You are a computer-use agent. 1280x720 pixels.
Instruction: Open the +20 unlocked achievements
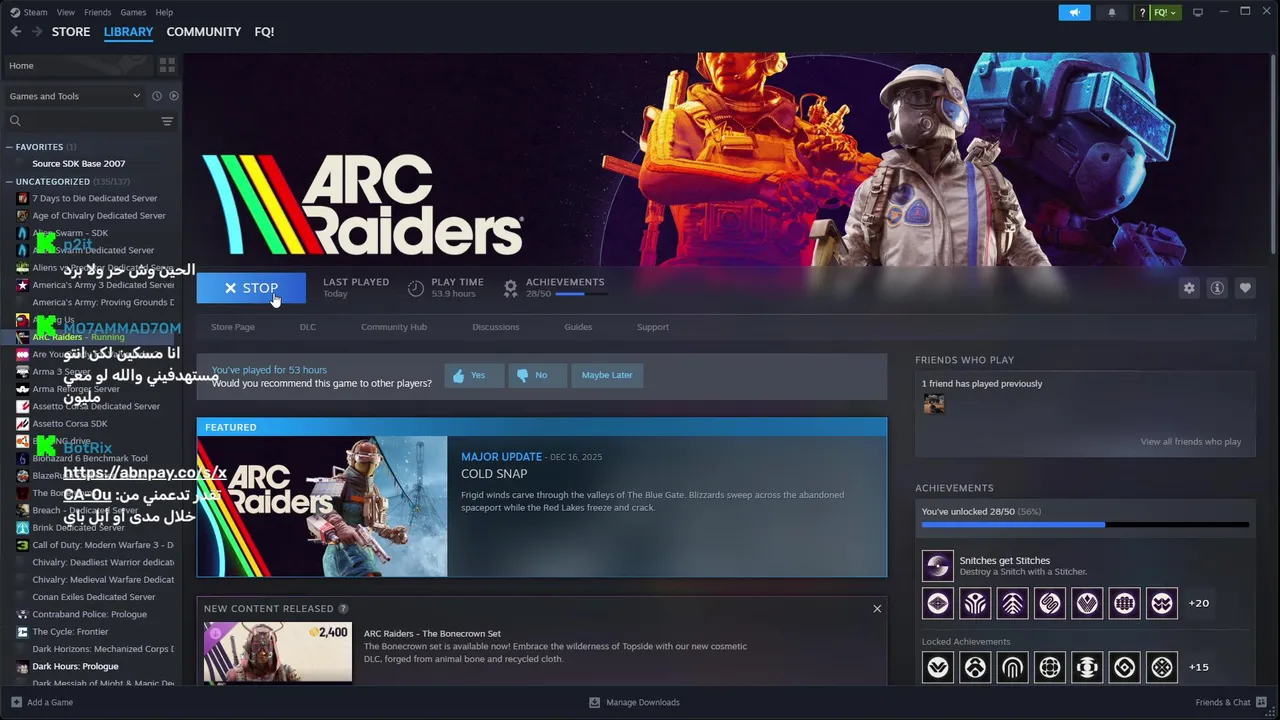pos(1198,603)
